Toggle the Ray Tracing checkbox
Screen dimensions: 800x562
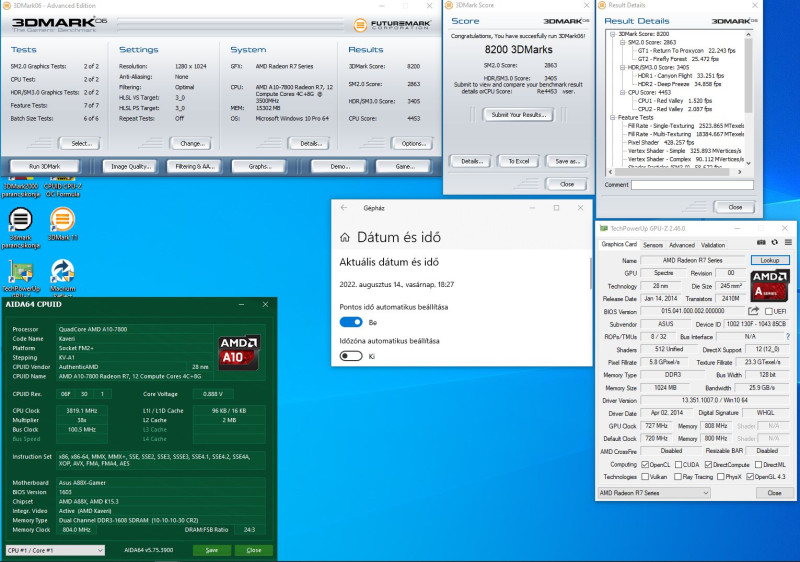click(678, 477)
